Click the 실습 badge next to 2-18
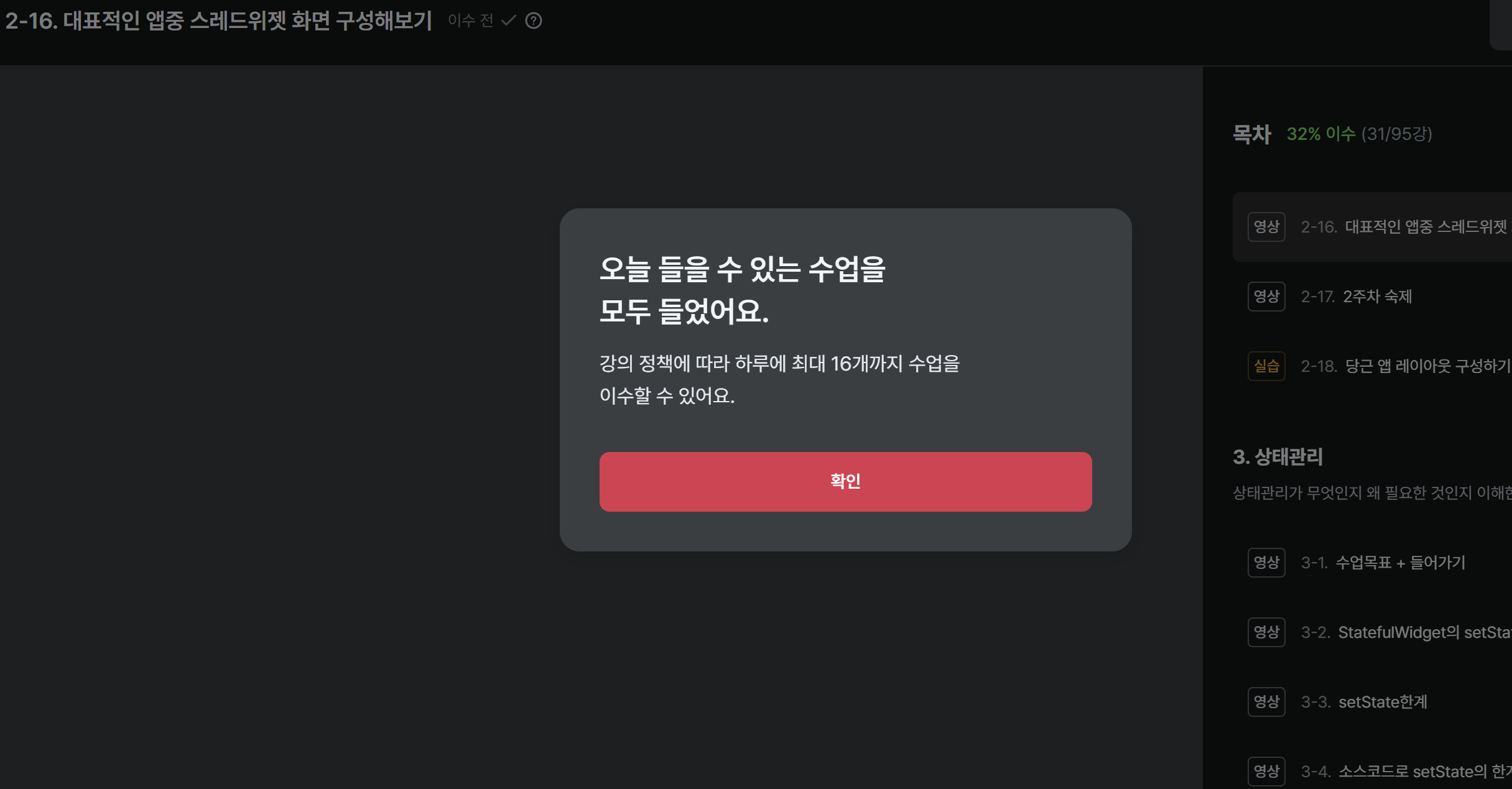Image resolution: width=1512 pixels, height=789 pixels. [x=1266, y=366]
